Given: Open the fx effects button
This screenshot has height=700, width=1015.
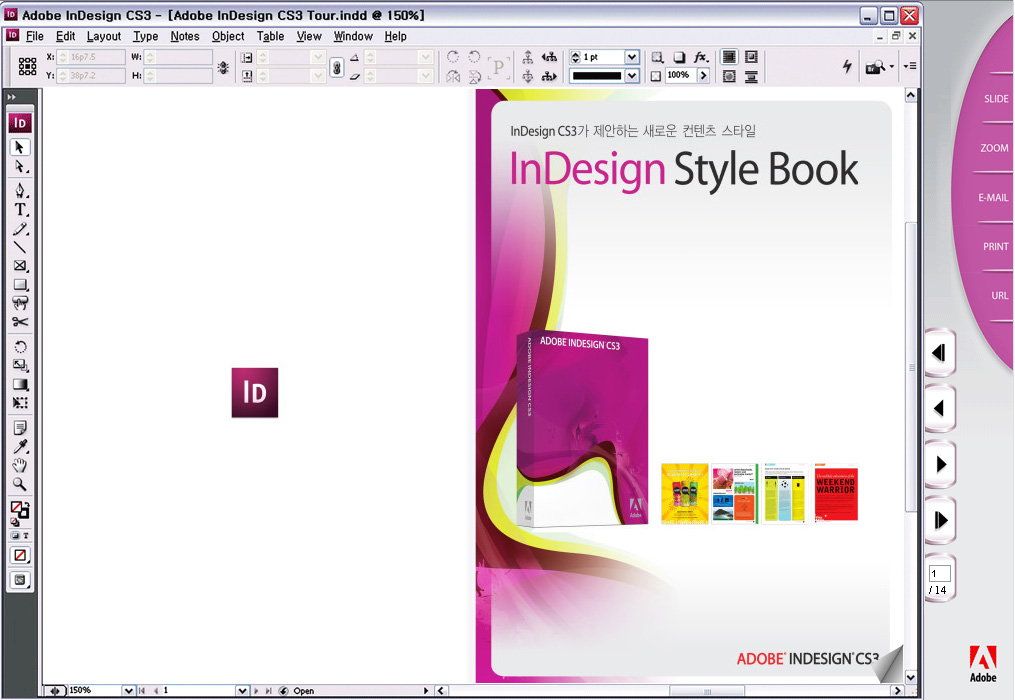Looking at the screenshot, I should click(701, 58).
